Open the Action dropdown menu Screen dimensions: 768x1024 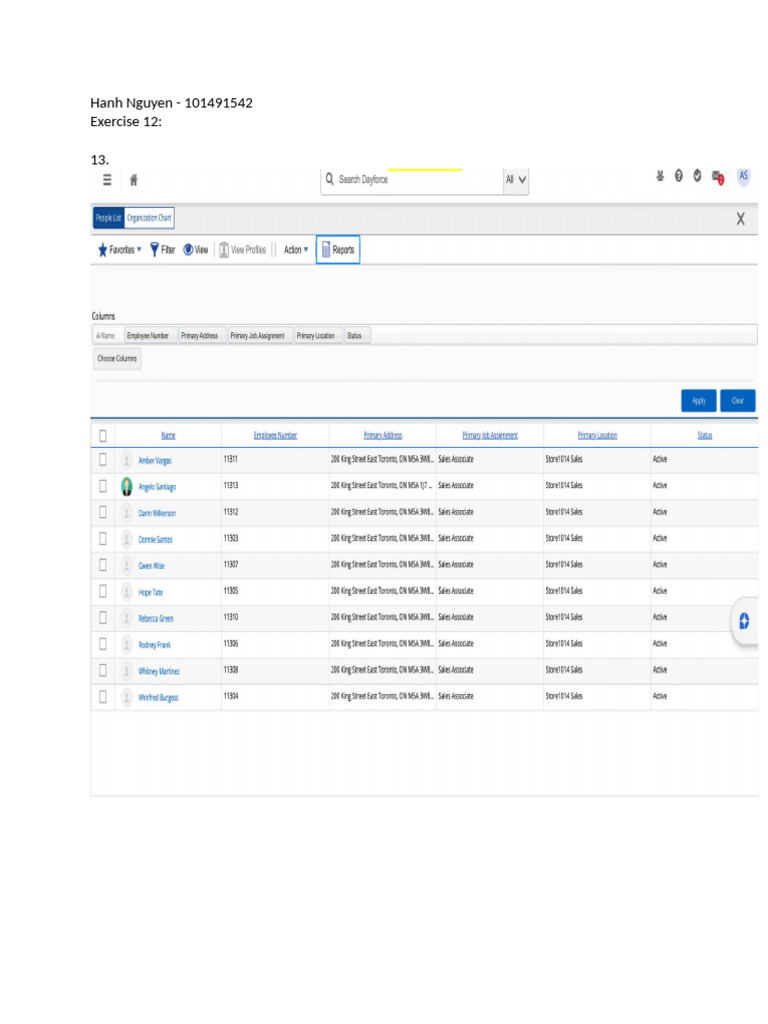295,250
